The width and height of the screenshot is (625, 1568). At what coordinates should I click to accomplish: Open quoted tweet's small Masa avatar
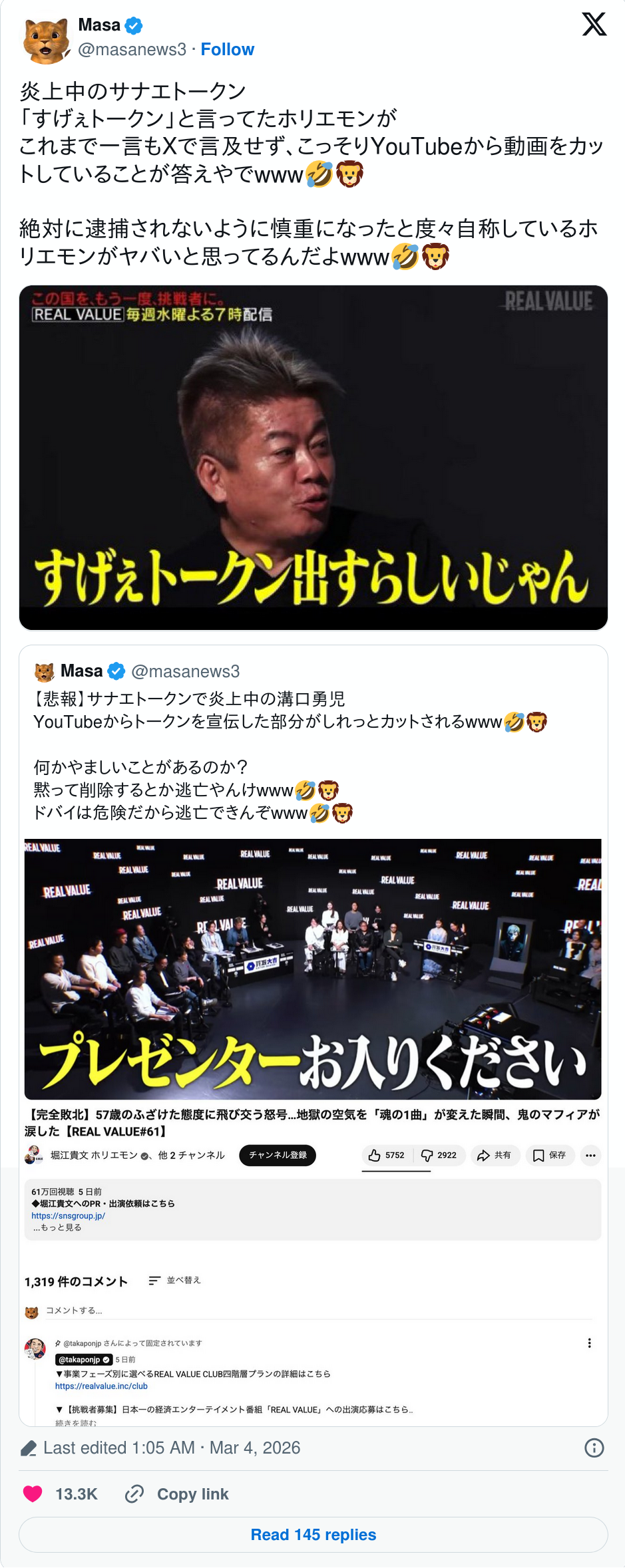[x=45, y=672]
